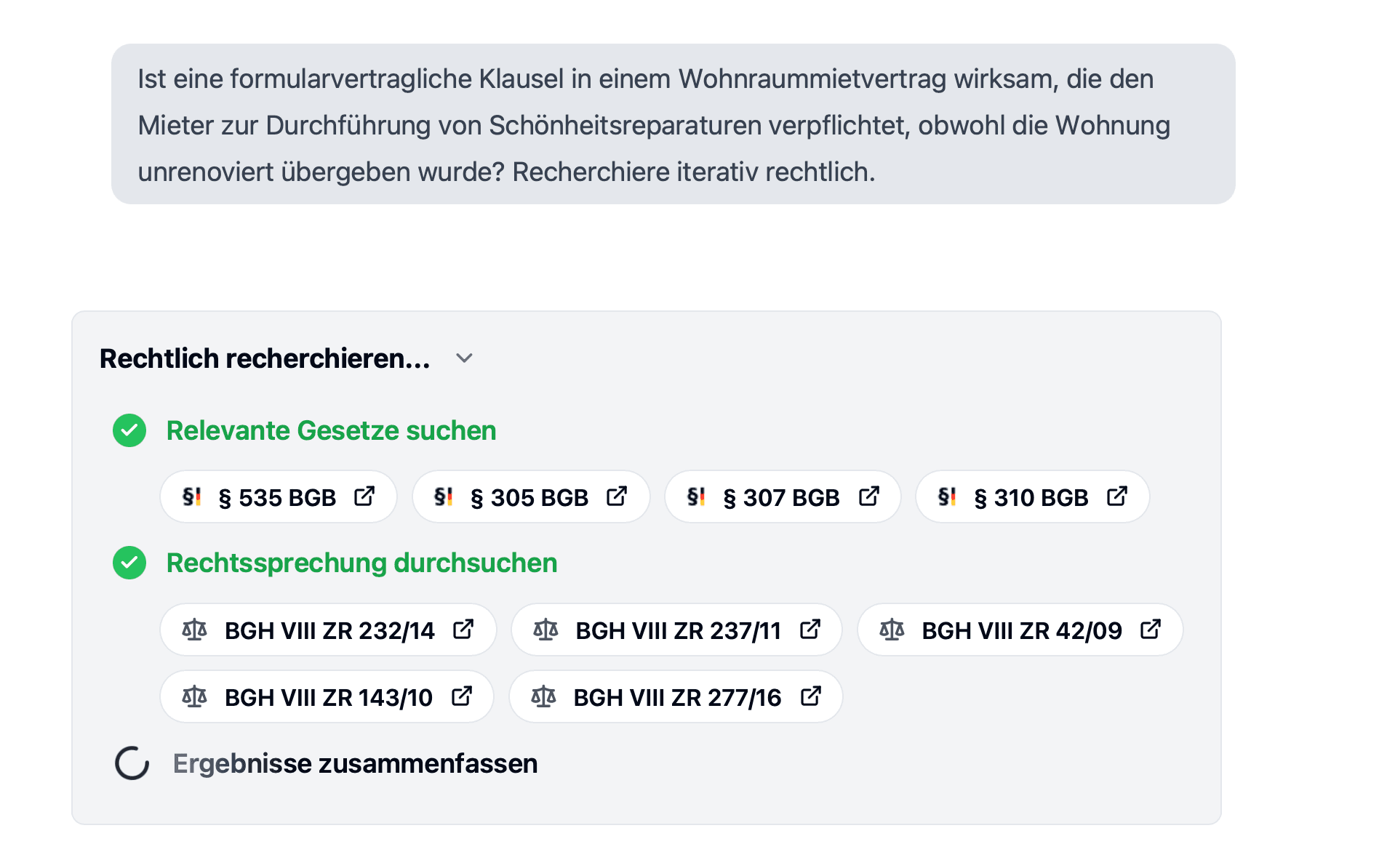Screen dimensions: 1379x868
Task: Expand the Relevante Gesetze suchen section
Action: pyautogui.click(x=331, y=430)
